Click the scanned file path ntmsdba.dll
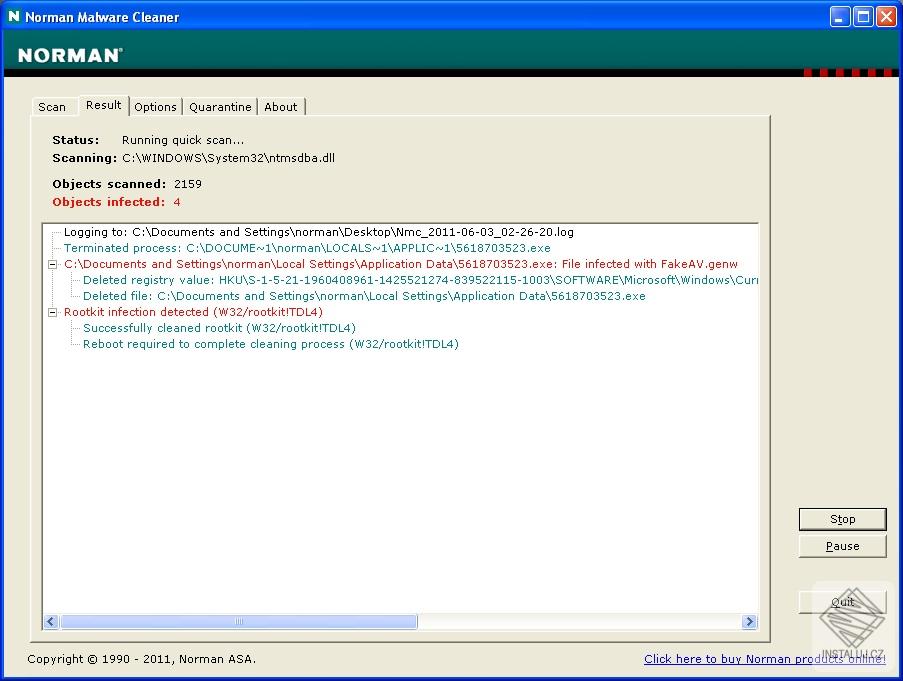The image size is (903, 681). pos(229,158)
